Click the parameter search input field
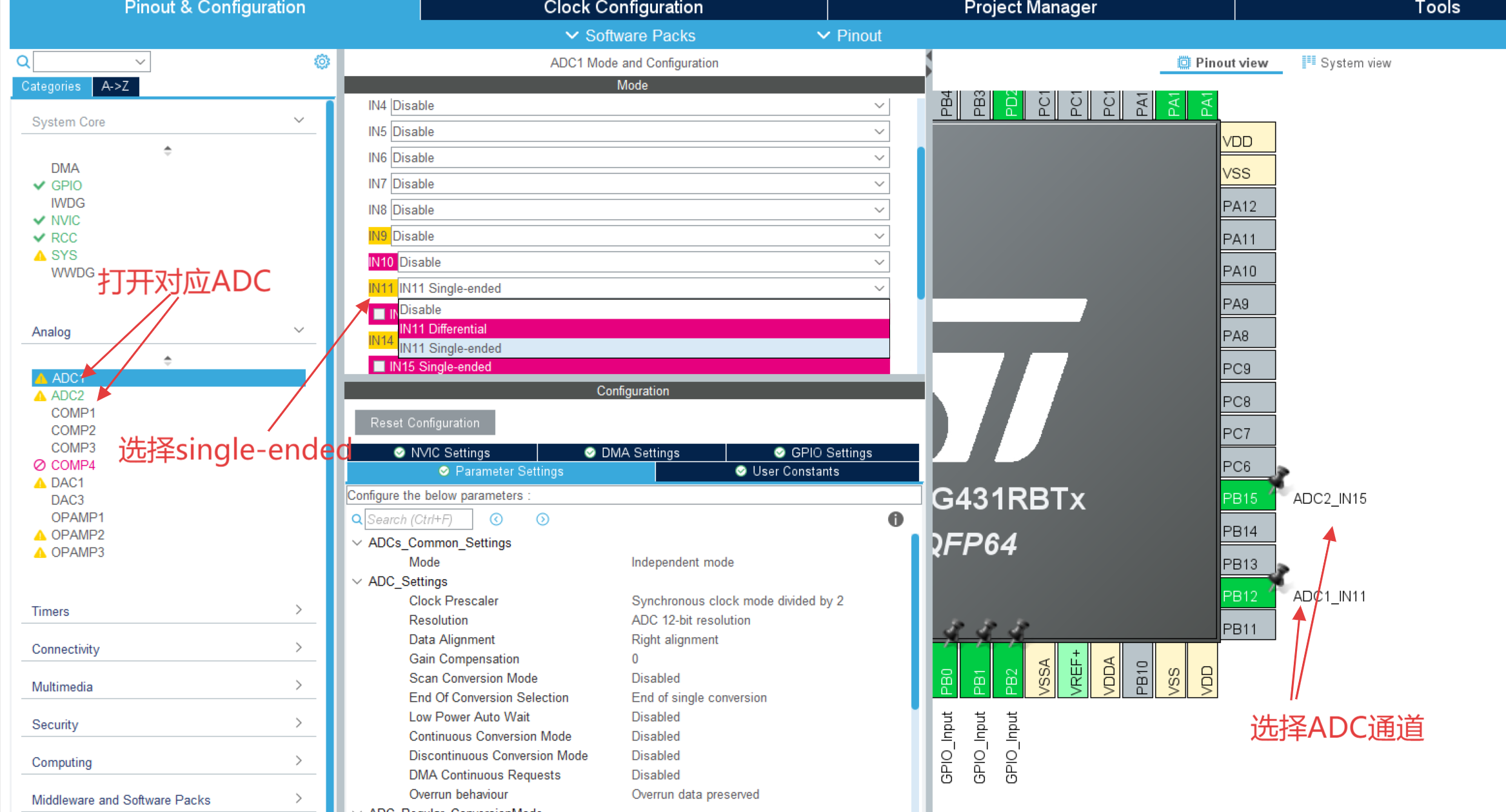 418,519
